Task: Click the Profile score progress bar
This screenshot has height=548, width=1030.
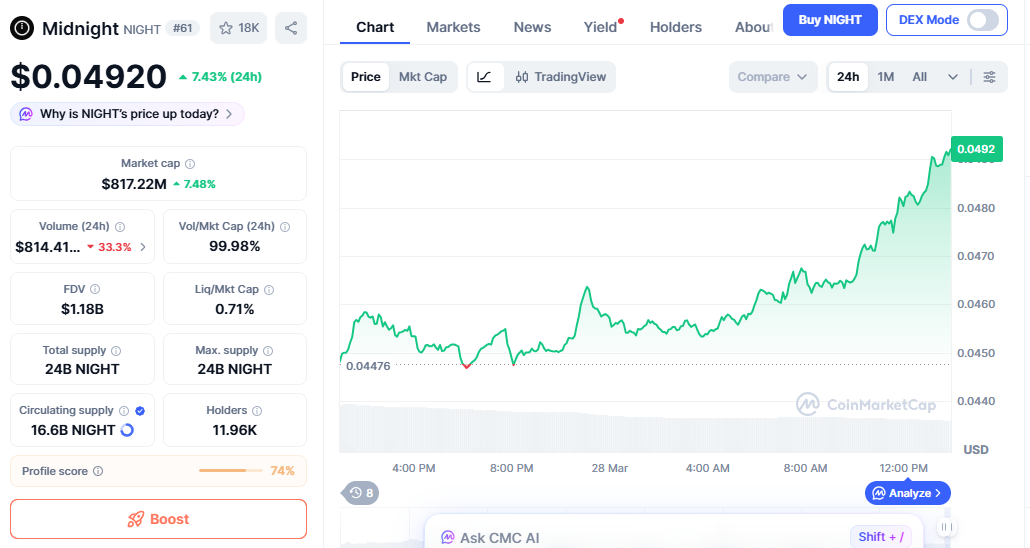Action: 231,470
